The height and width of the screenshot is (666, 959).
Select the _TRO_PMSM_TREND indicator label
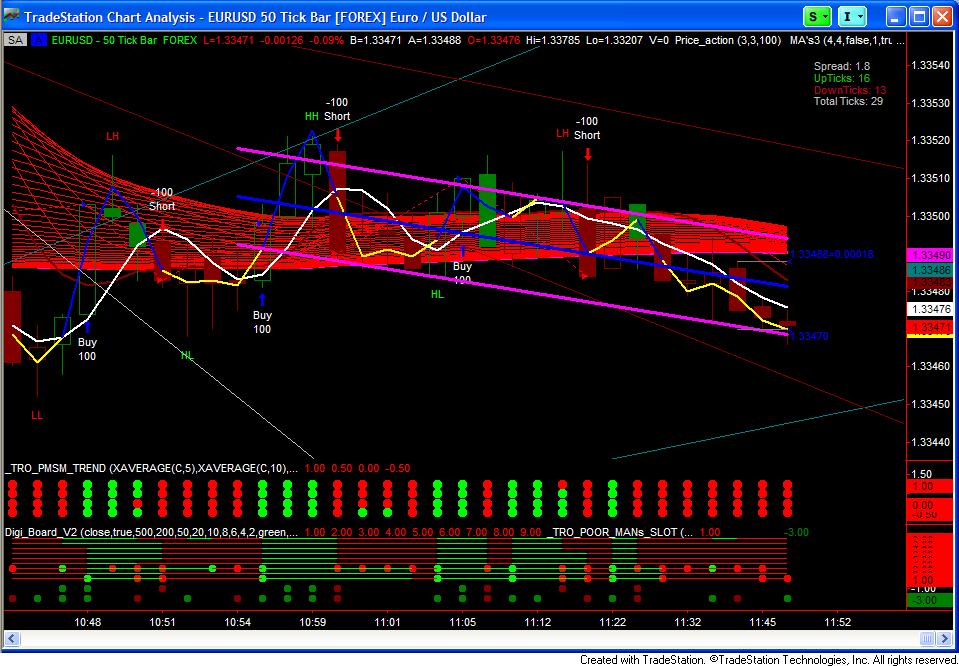153,468
